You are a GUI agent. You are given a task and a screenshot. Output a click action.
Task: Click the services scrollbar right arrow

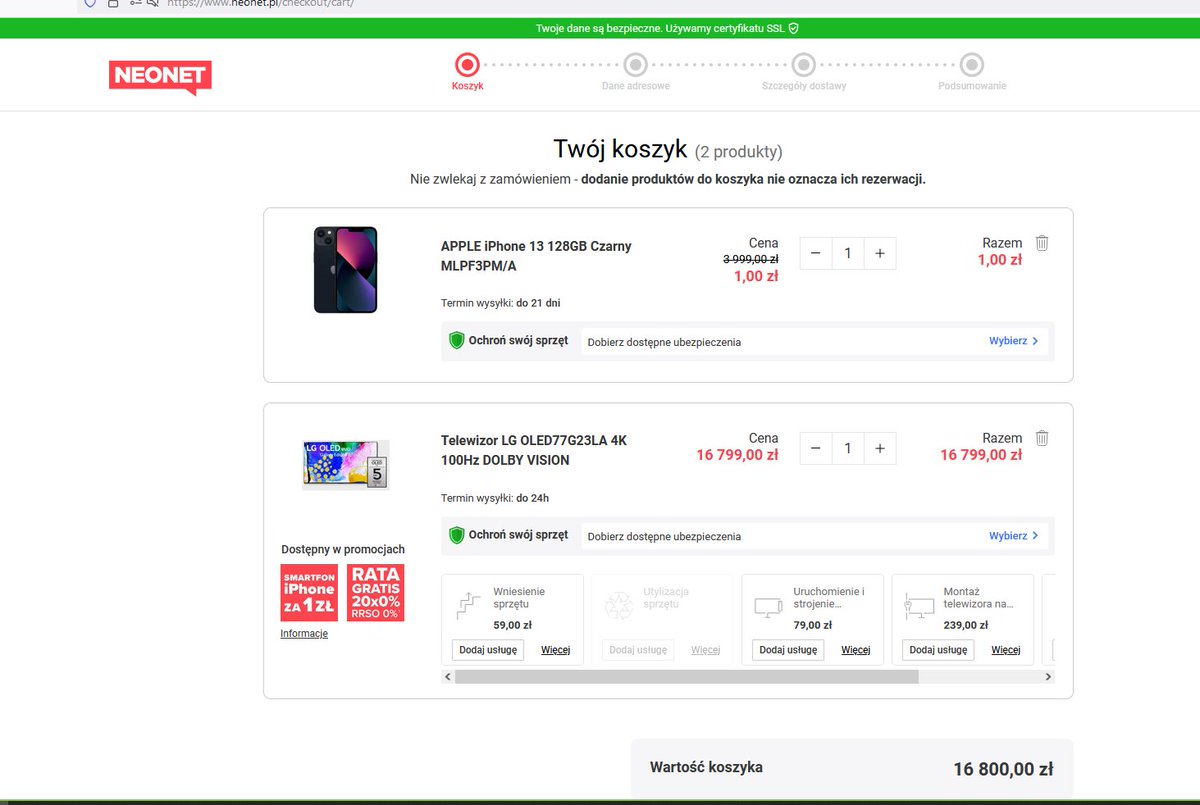(1048, 677)
